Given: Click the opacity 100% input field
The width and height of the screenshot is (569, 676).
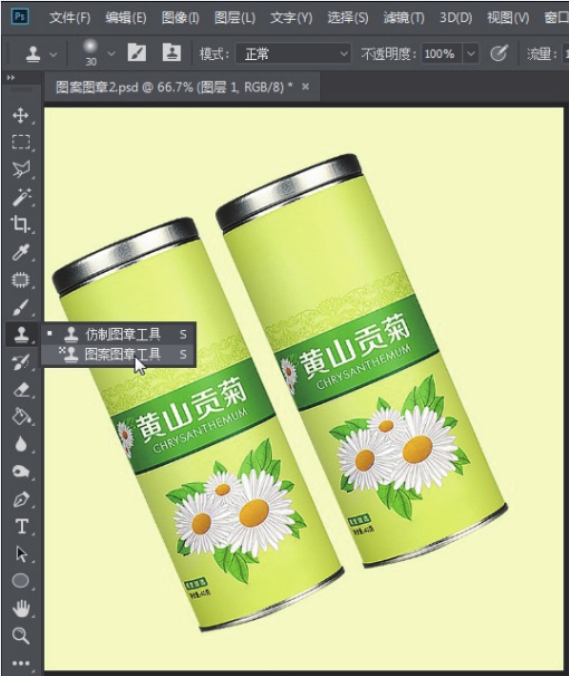Looking at the screenshot, I should click(440, 54).
